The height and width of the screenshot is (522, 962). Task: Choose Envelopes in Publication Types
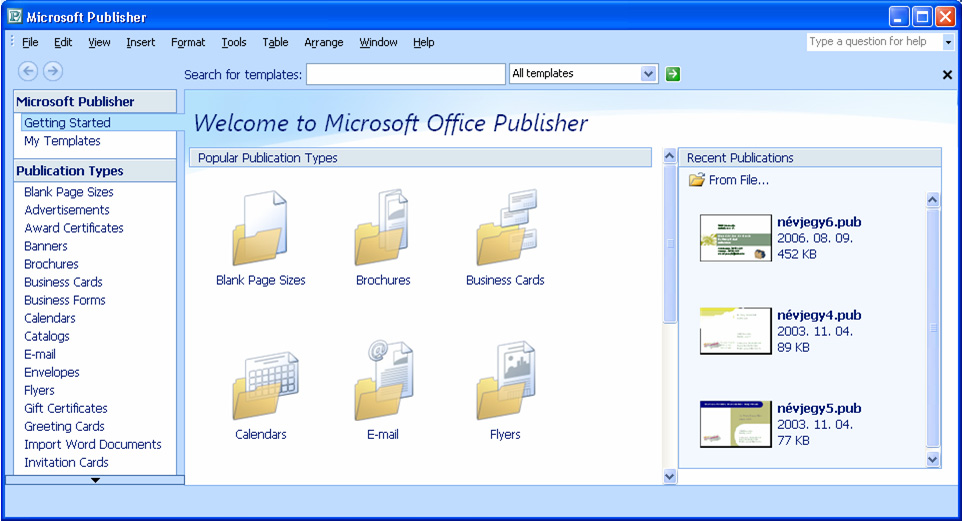tap(52, 372)
